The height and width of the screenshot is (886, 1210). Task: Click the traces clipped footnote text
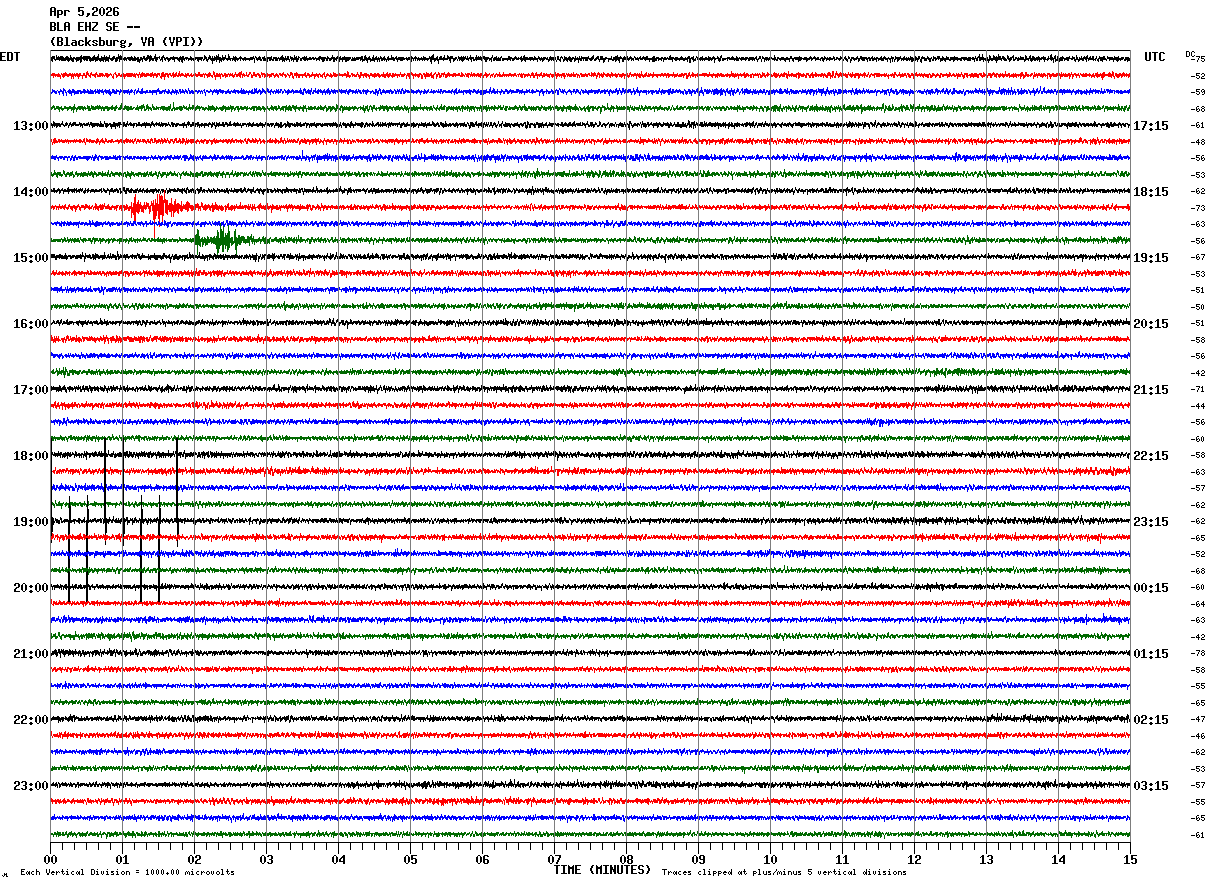coord(784,873)
